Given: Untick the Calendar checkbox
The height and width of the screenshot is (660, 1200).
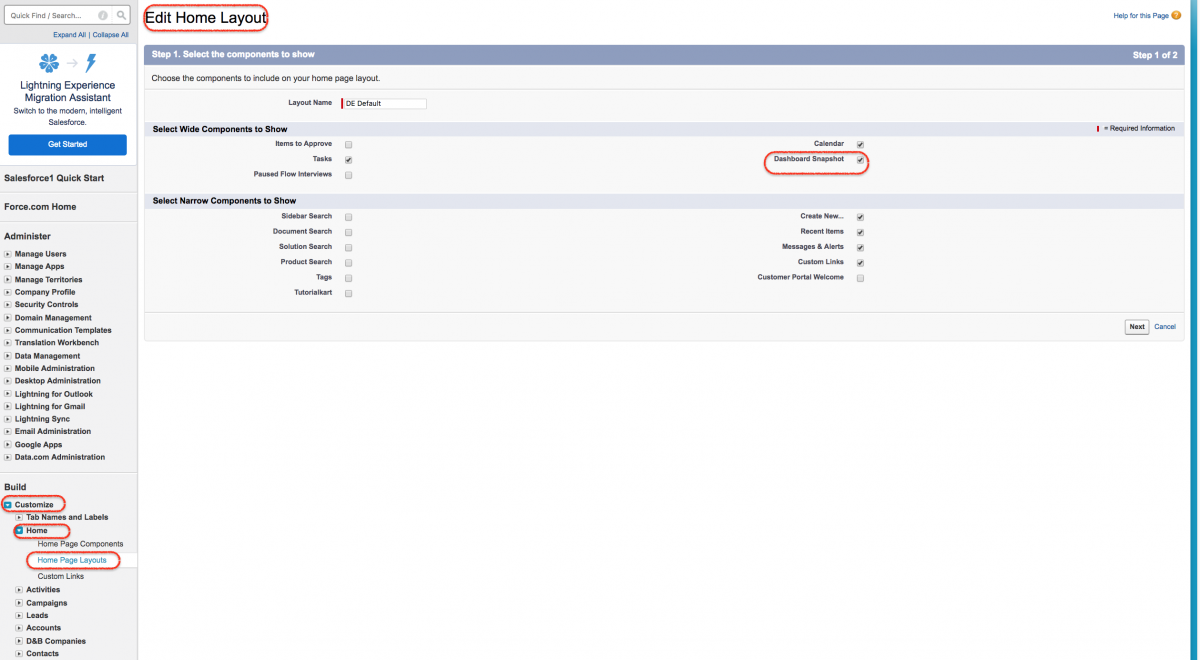Looking at the screenshot, I should click(x=860, y=144).
